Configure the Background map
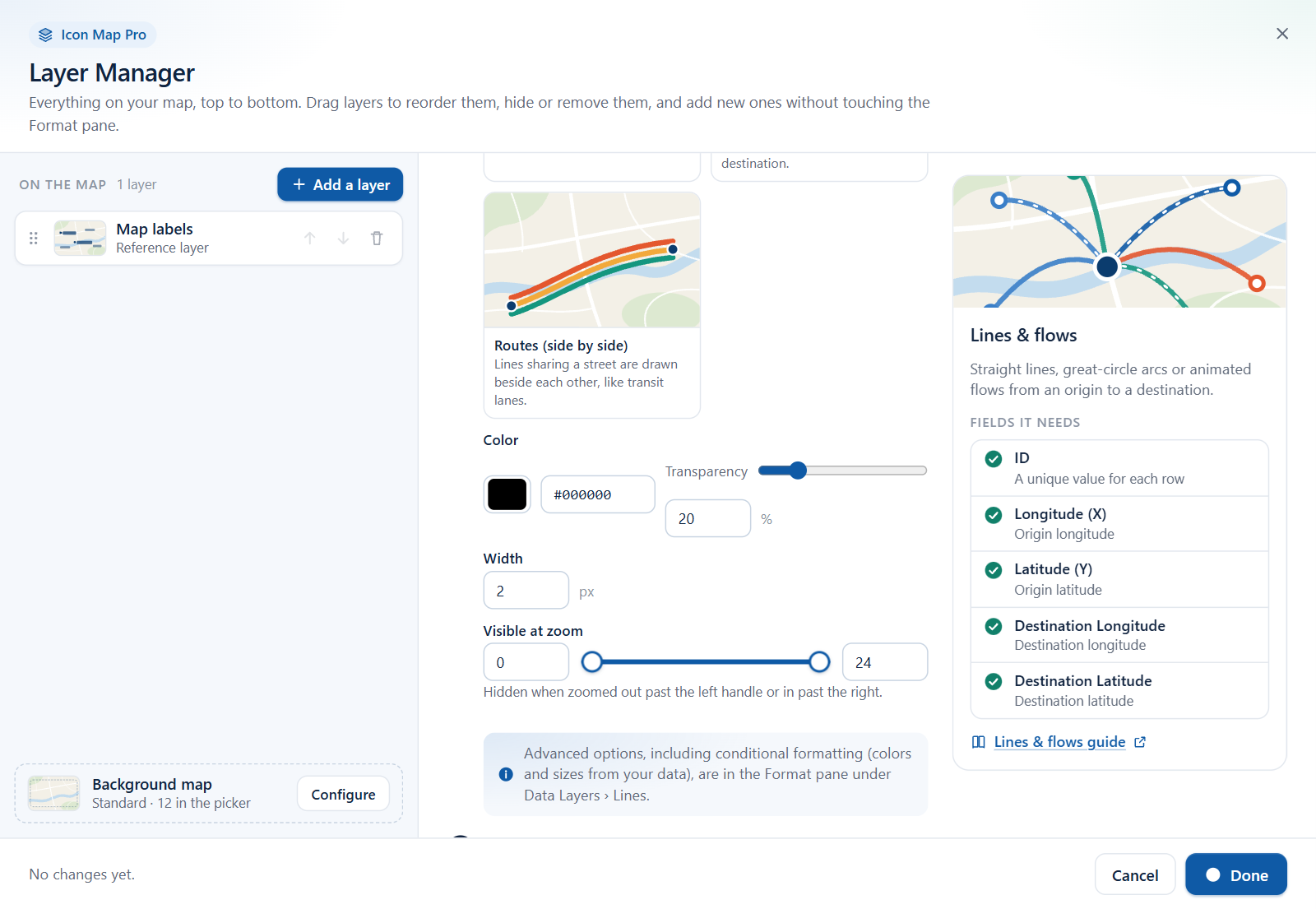Image resolution: width=1316 pixels, height=909 pixels. pos(343,794)
